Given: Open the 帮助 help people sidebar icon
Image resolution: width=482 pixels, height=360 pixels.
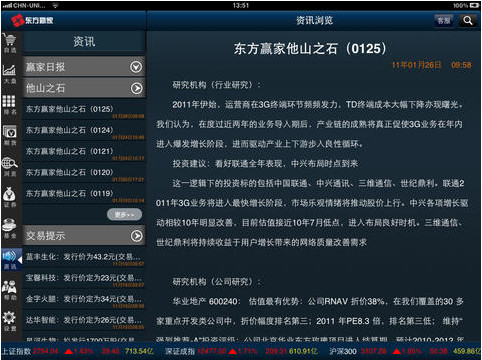Looking at the screenshot, I should click(x=10, y=290).
